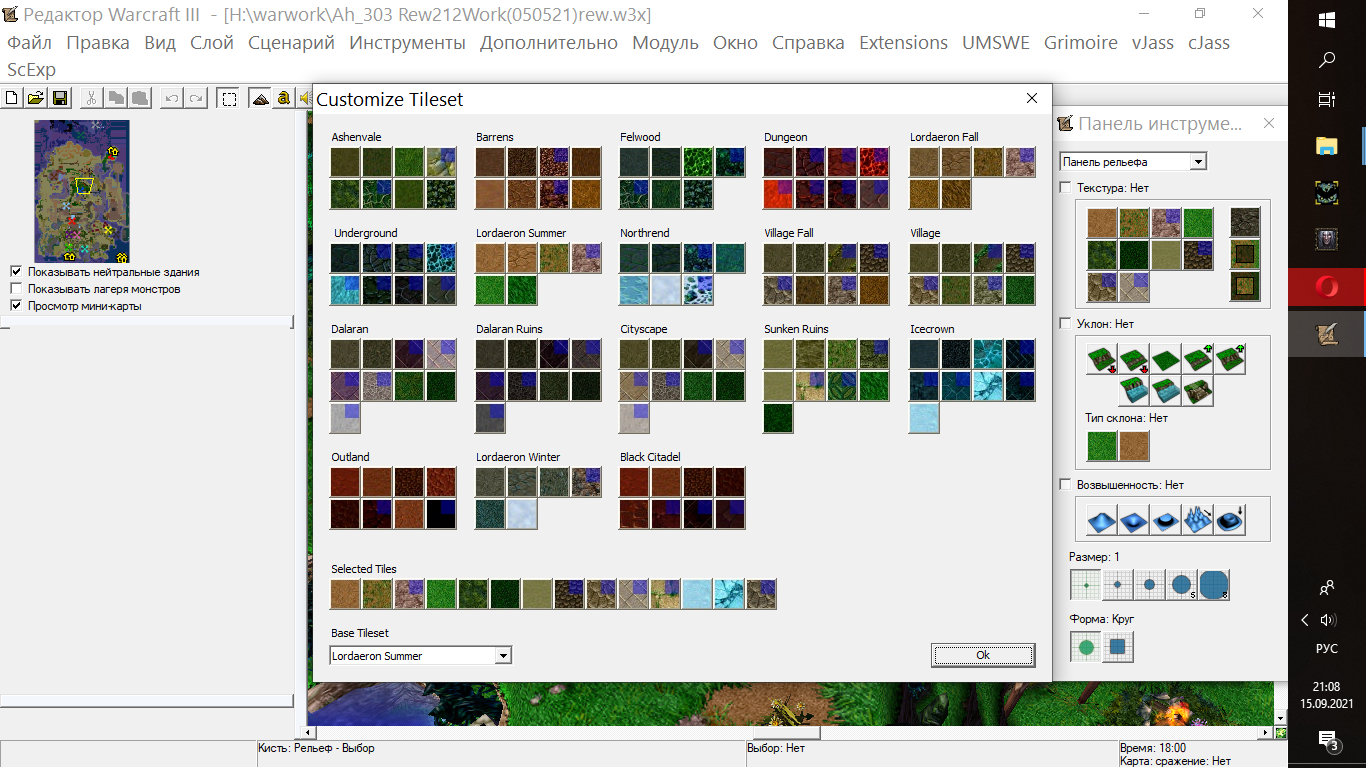Create a new map with the toolbar icon
Image resolution: width=1366 pixels, height=768 pixels.
pos(12,98)
